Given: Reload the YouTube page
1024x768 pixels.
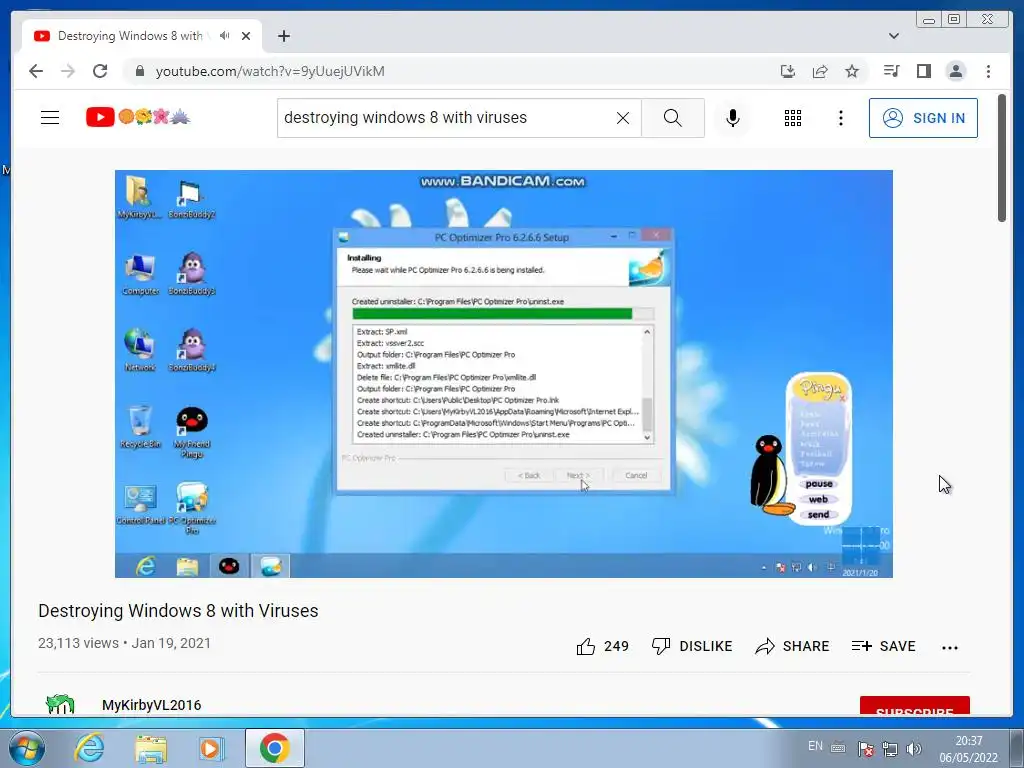Looking at the screenshot, I should coord(100,71).
